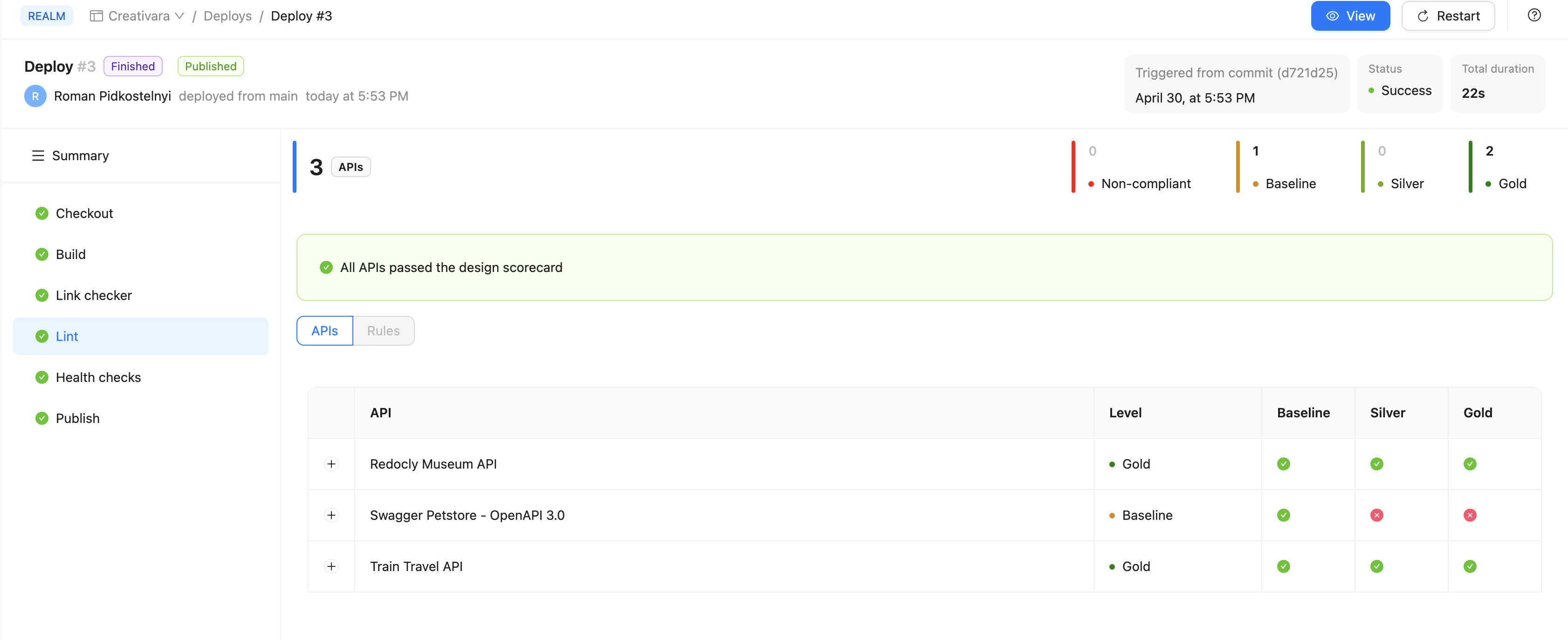The image size is (1568, 640).
Task: Open the Creativara project dropdown
Action: [137, 16]
